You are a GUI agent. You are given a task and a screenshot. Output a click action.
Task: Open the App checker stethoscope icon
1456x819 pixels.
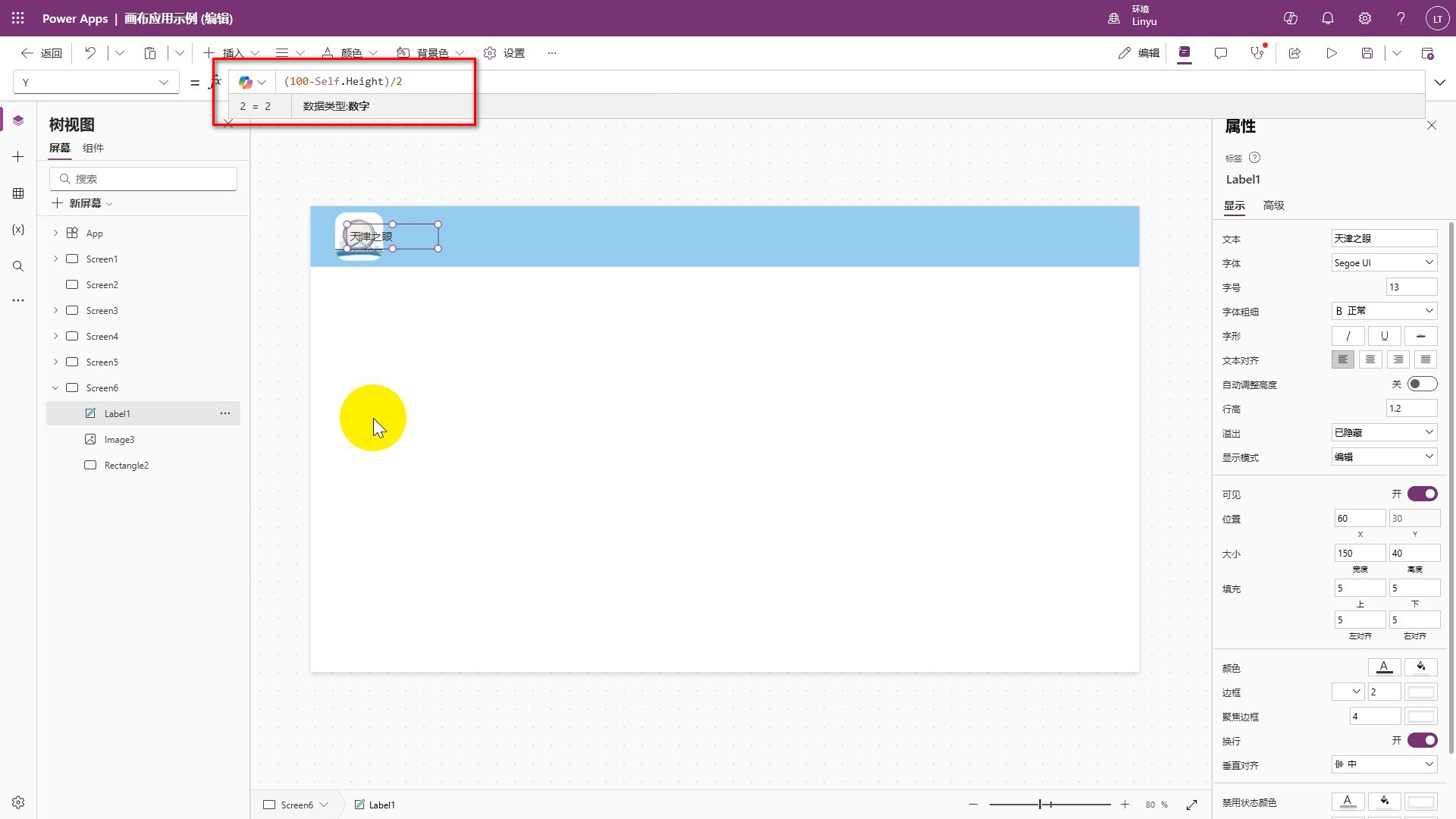click(x=1257, y=53)
